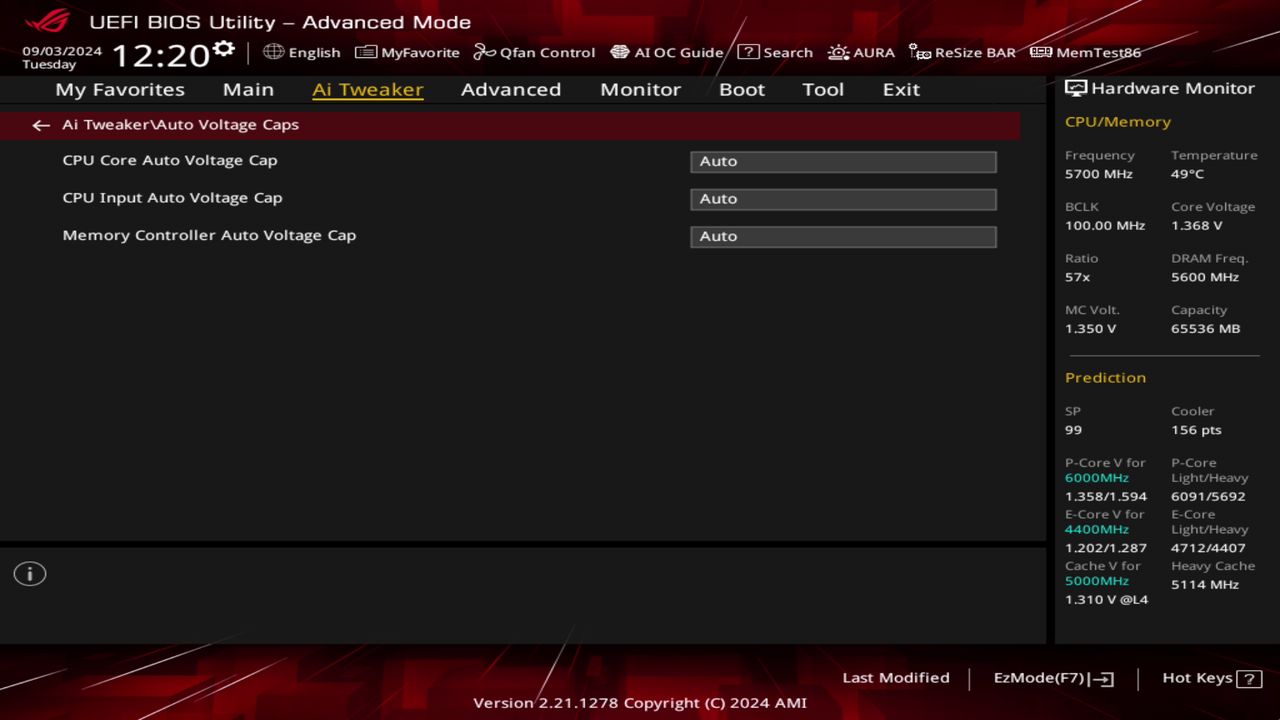Toggle AURA lighting icon

[838, 52]
